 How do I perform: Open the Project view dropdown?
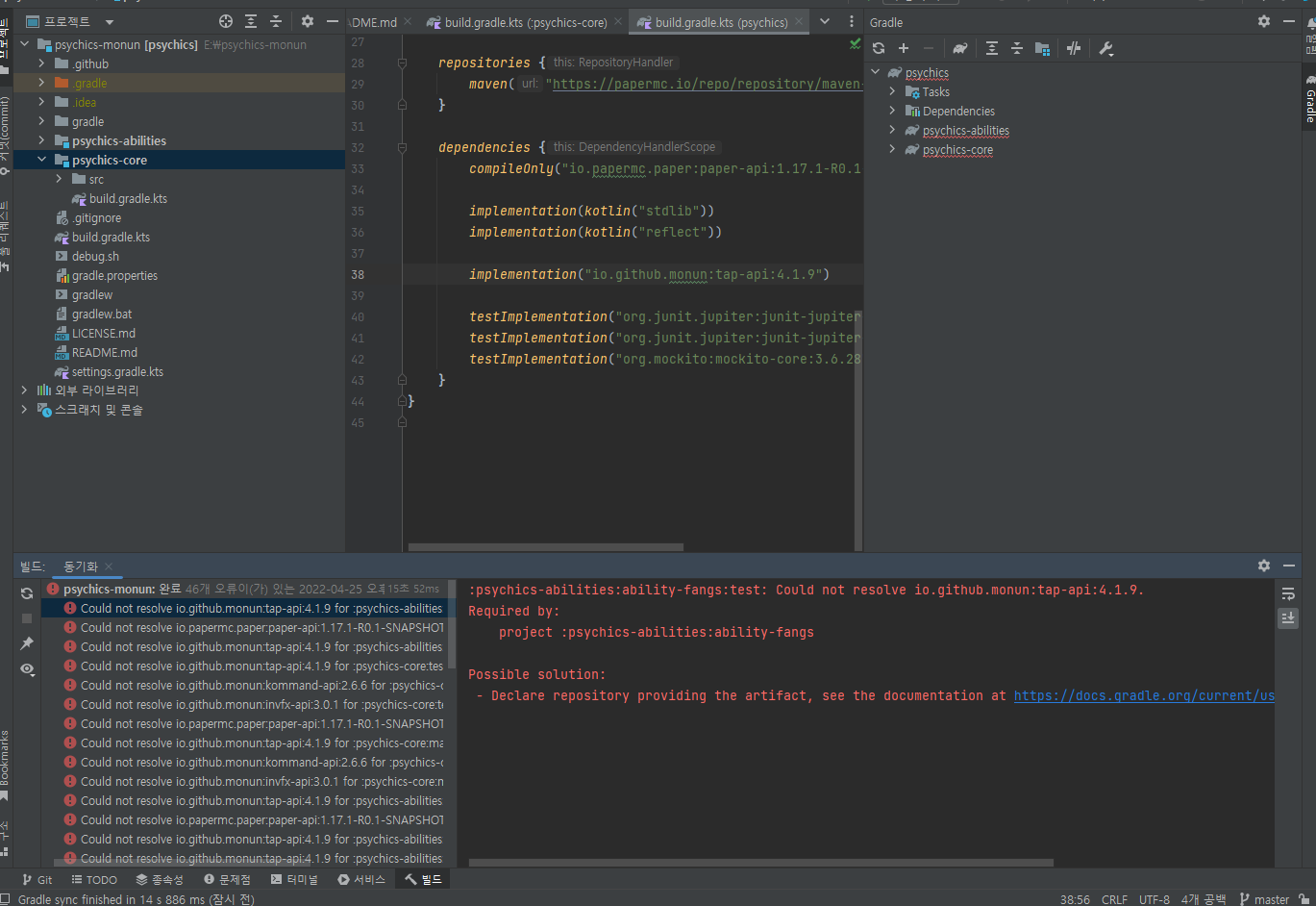tap(109, 21)
